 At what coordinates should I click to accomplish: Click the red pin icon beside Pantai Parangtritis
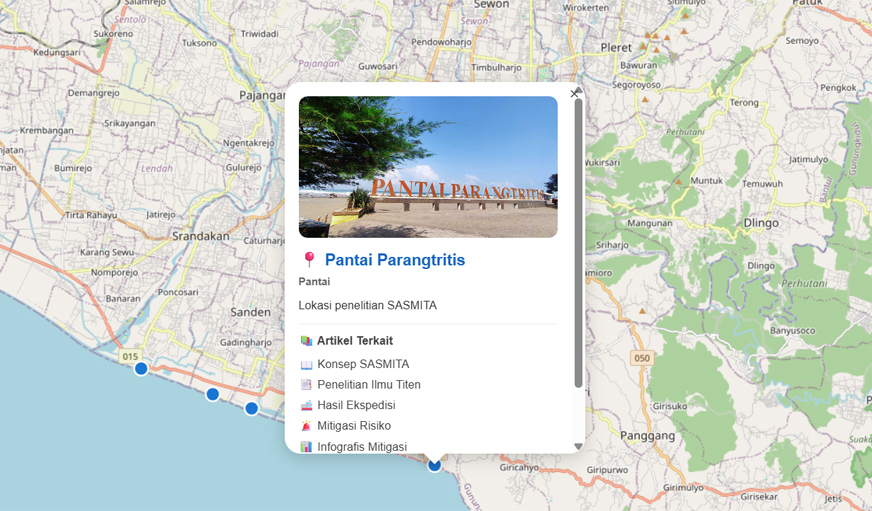coord(310,260)
